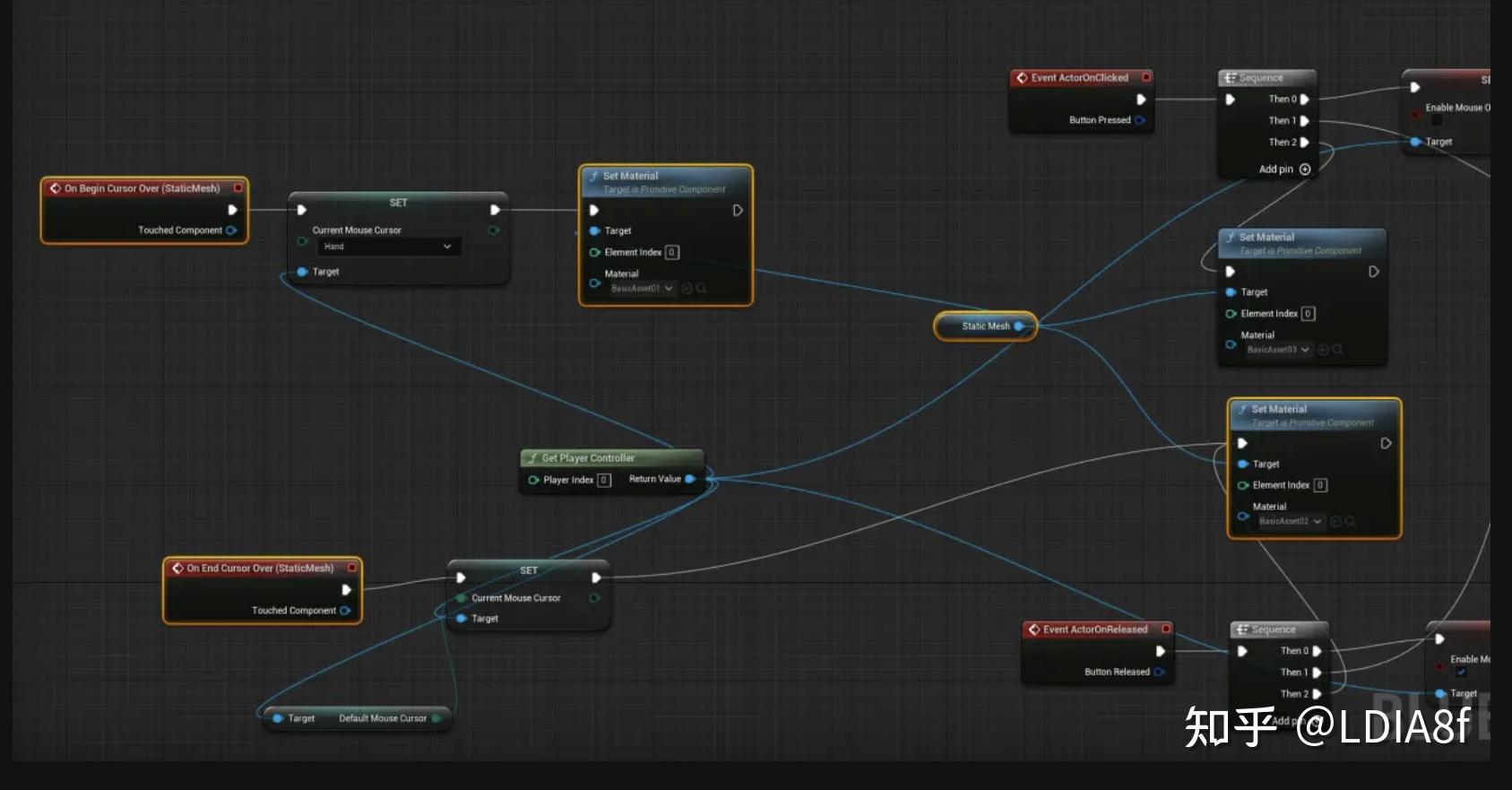Image resolution: width=1512 pixels, height=790 pixels.
Task: Tick the unchecked Enable Mouse checkbox
Action: (x=1437, y=120)
